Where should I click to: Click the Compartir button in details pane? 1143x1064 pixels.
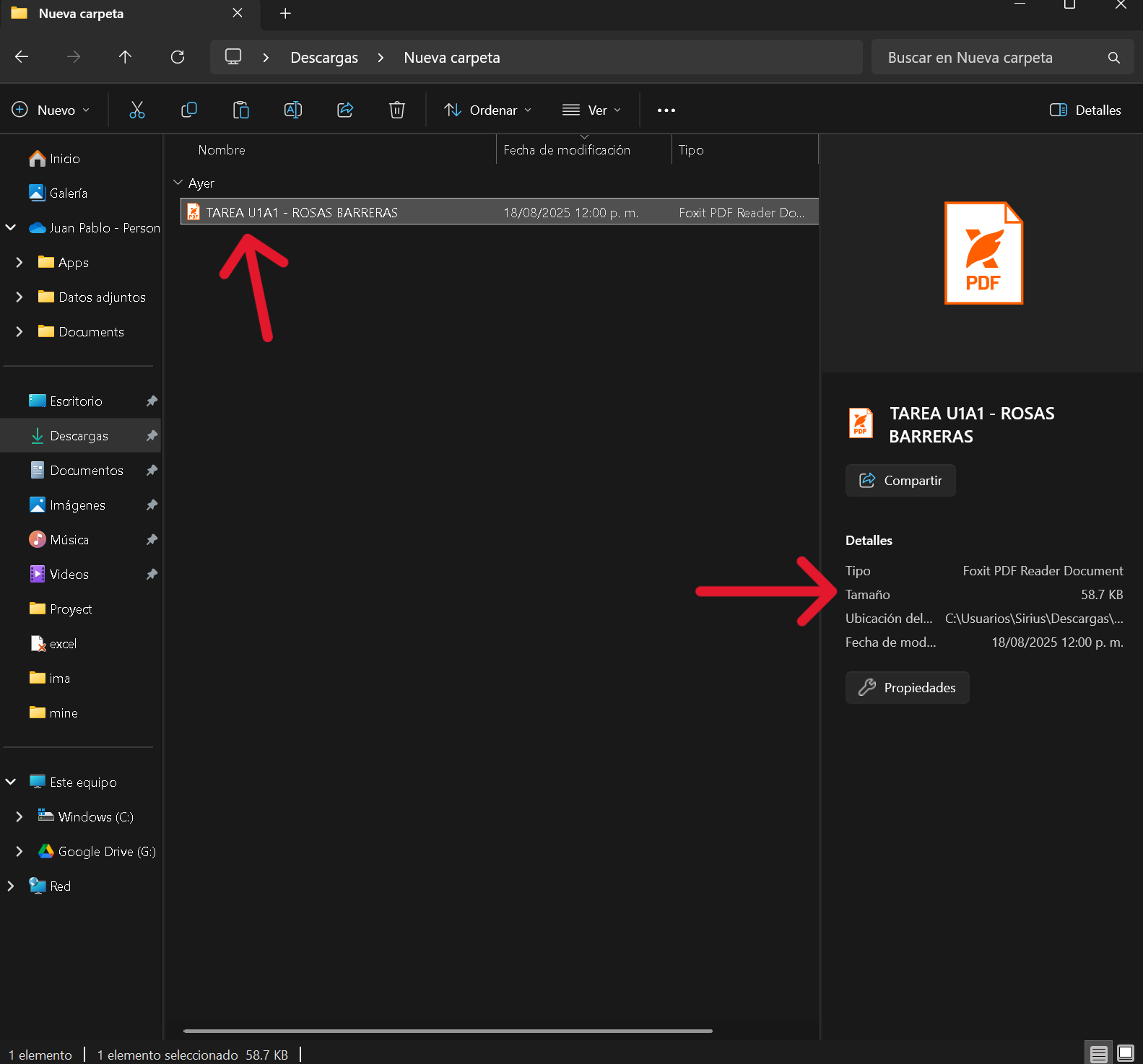tap(900, 481)
